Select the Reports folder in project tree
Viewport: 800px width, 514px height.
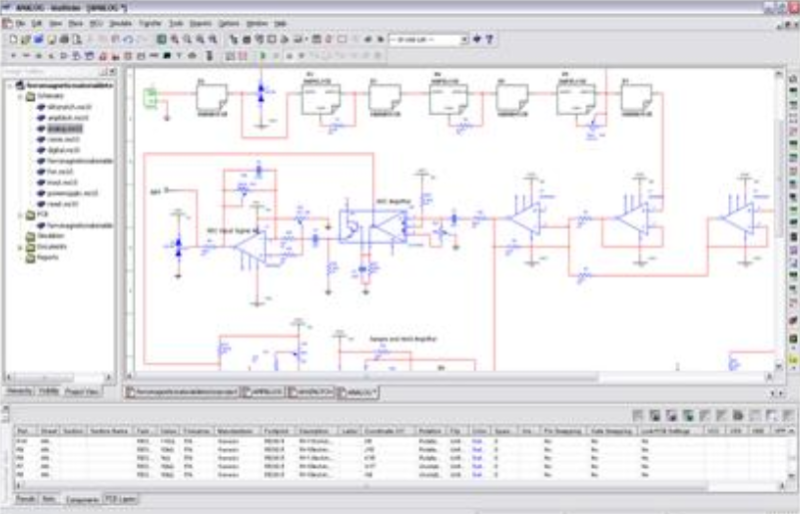(x=47, y=258)
